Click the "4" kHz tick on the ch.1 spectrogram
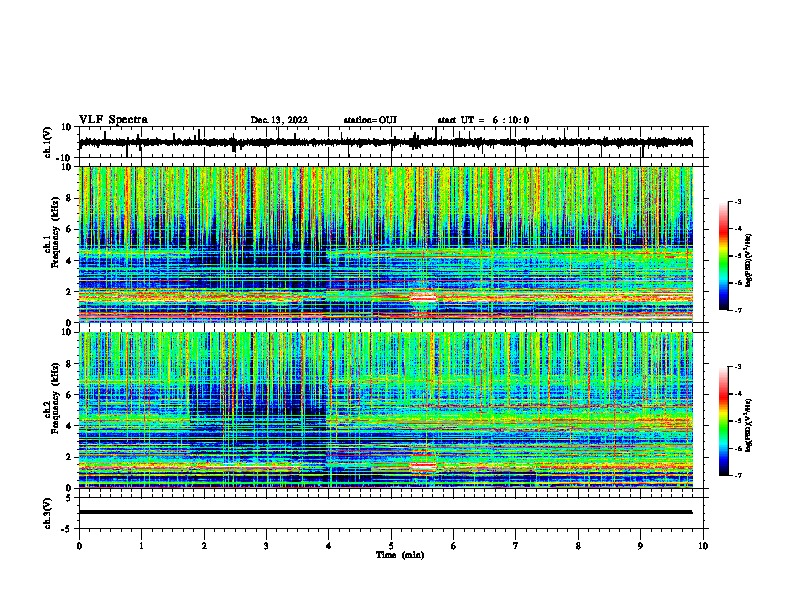The height and width of the screenshot is (612, 792). click(x=69, y=261)
